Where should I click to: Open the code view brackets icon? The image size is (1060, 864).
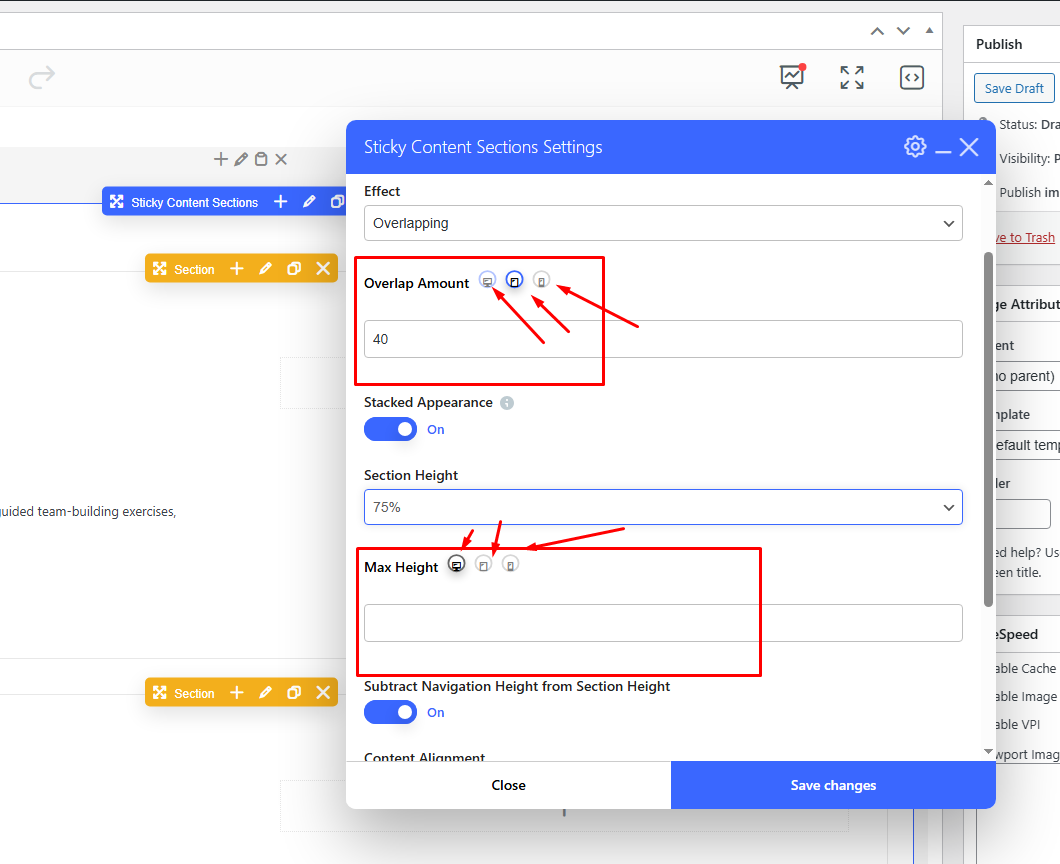(911, 77)
